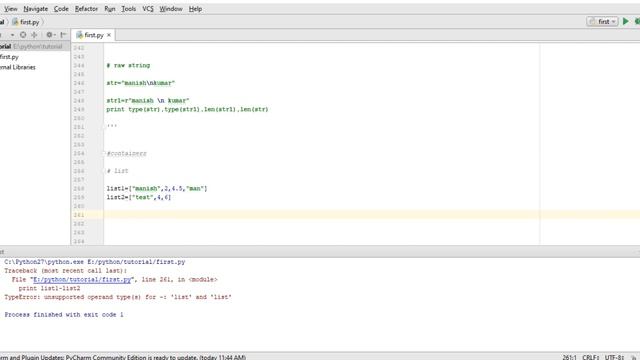
Task: Open the Navigate menu
Action: click(x=36, y=9)
